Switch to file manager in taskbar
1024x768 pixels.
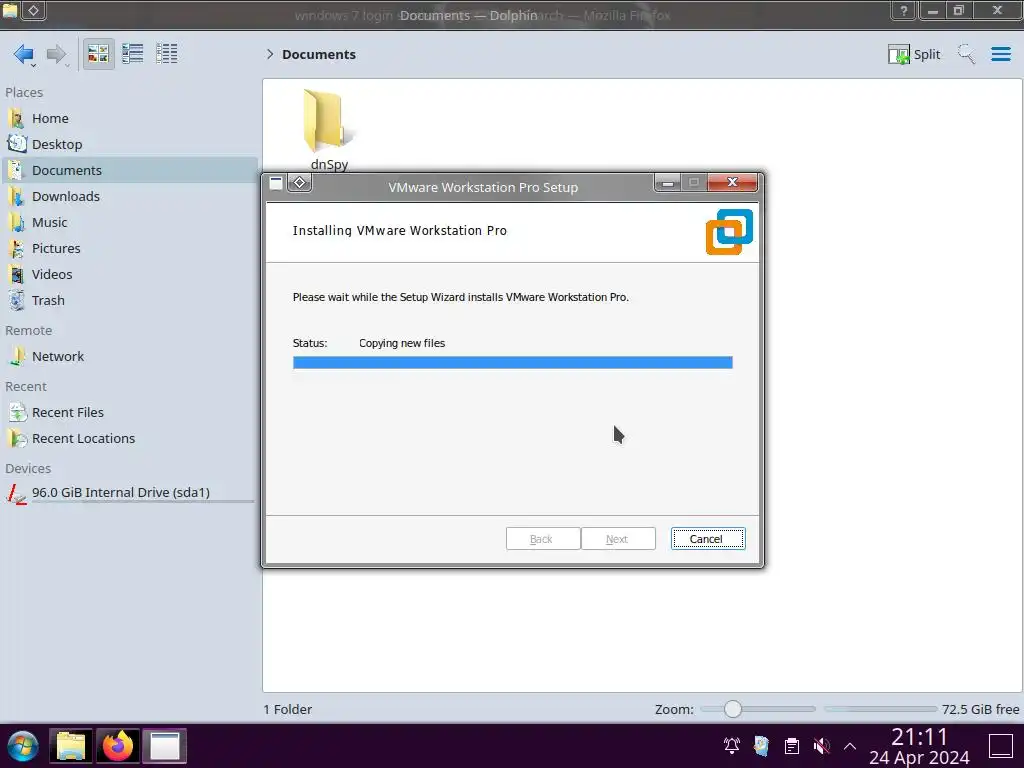71,746
